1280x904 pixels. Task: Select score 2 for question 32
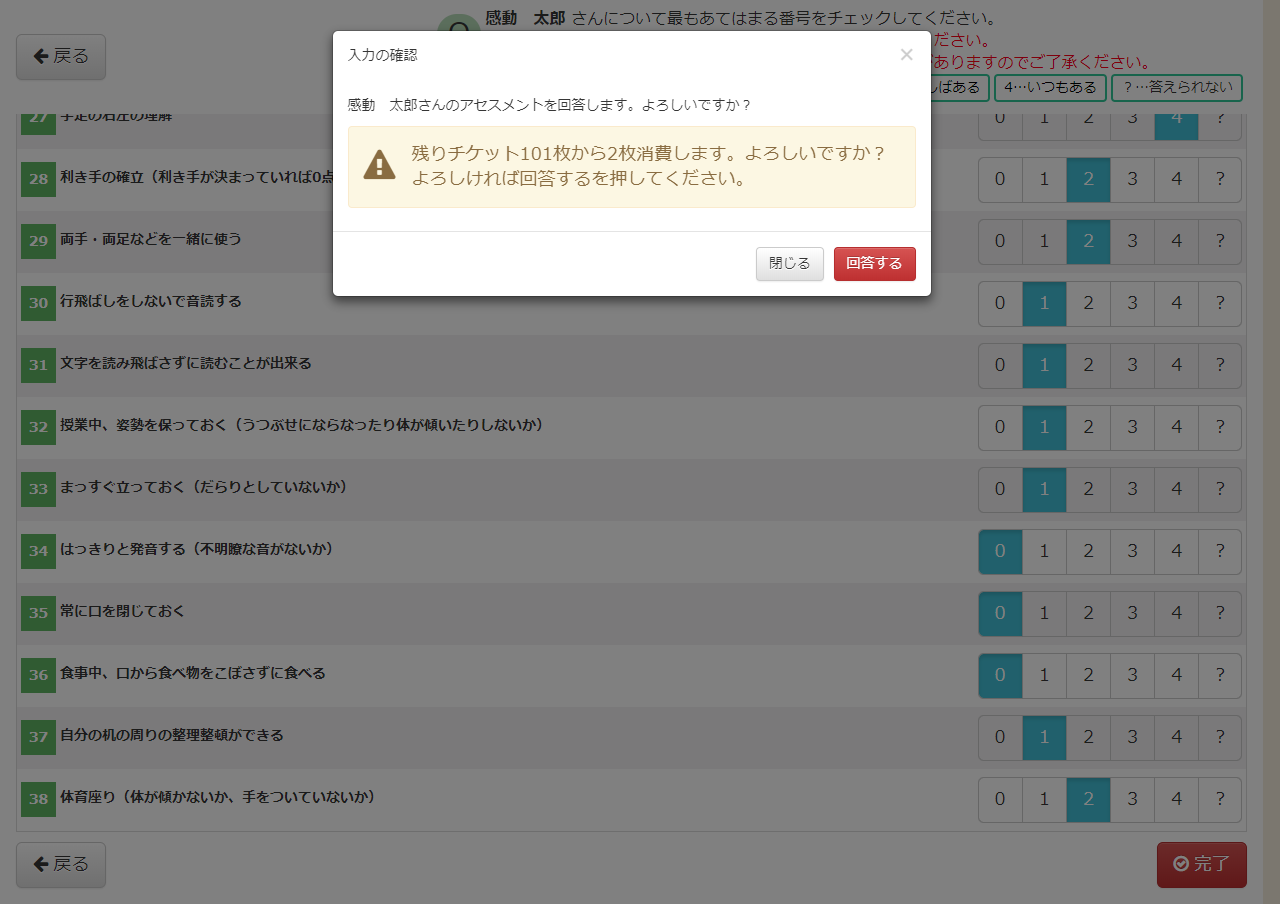tap(1088, 428)
